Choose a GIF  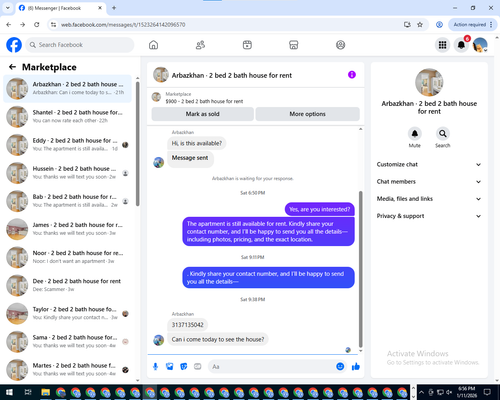[x=198, y=367]
